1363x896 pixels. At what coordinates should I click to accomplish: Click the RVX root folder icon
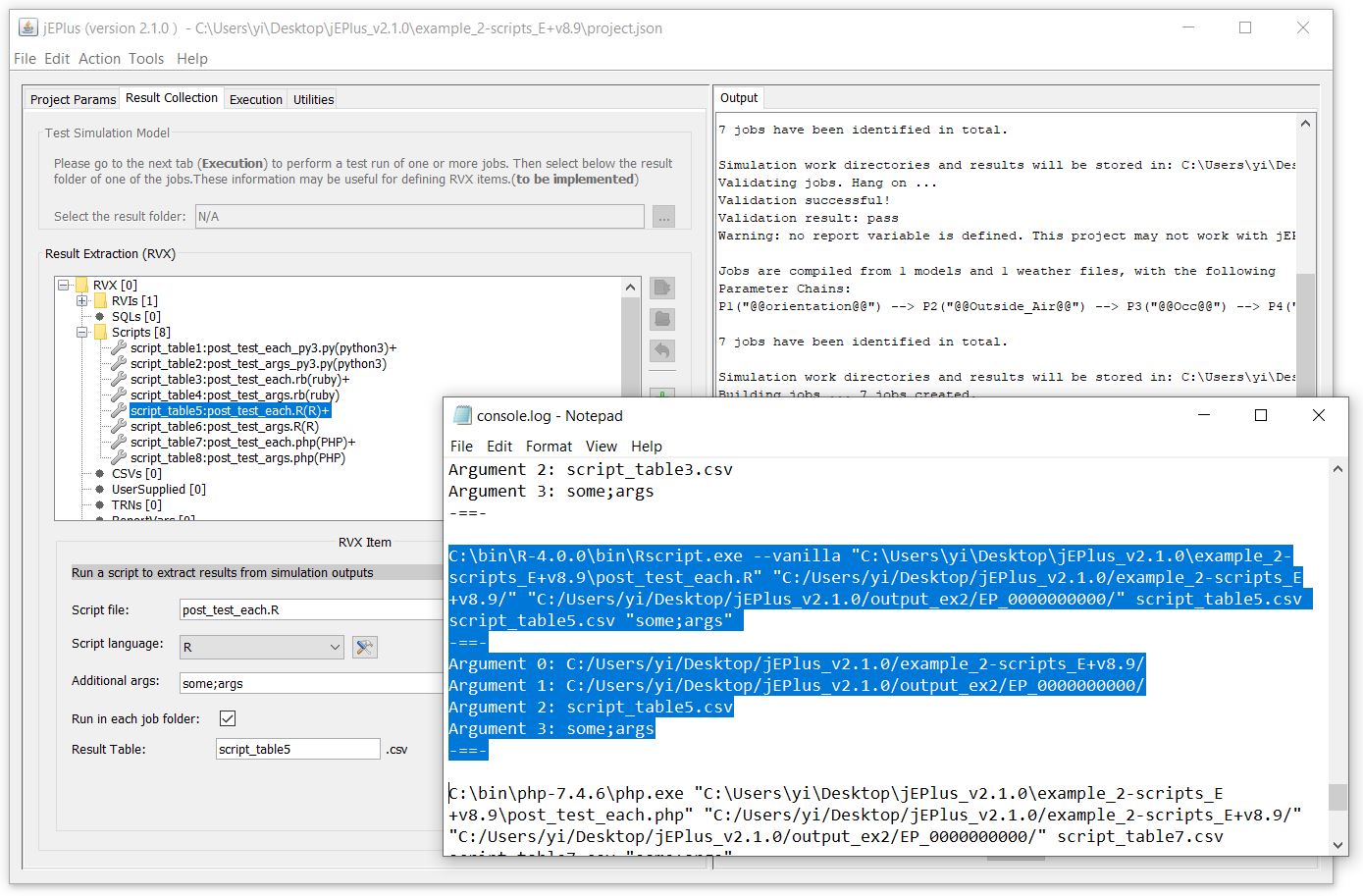81,285
